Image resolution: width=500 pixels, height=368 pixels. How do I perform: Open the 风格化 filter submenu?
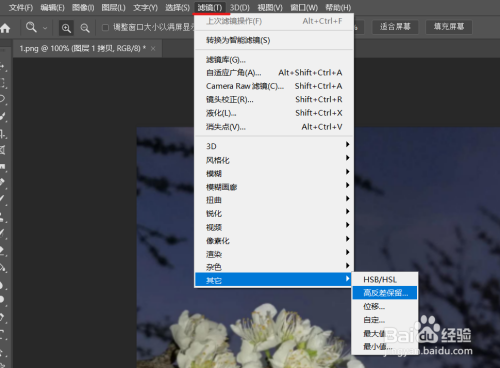[x=274, y=160]
